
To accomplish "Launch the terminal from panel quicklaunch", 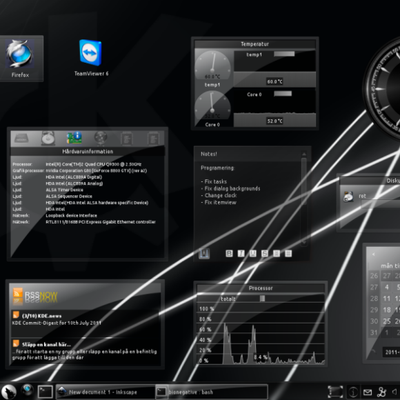I will (45, 391).
